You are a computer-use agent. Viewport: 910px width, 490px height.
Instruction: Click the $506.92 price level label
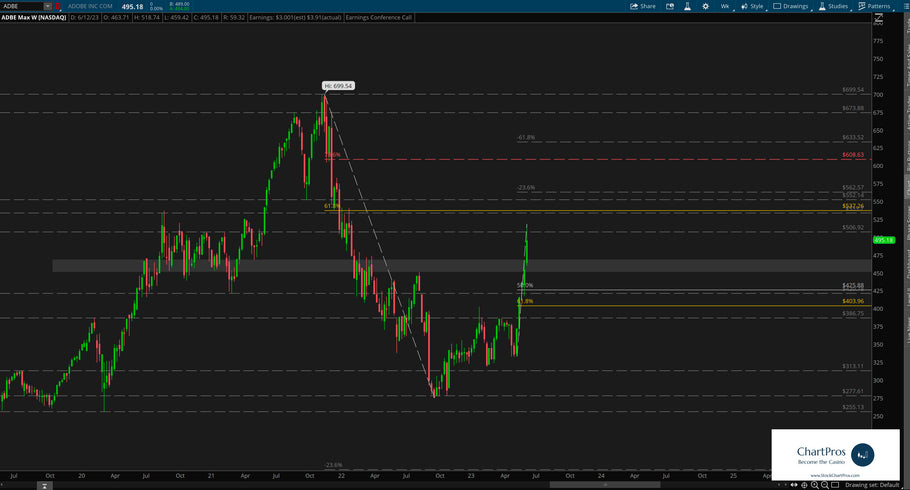(853, 228)
